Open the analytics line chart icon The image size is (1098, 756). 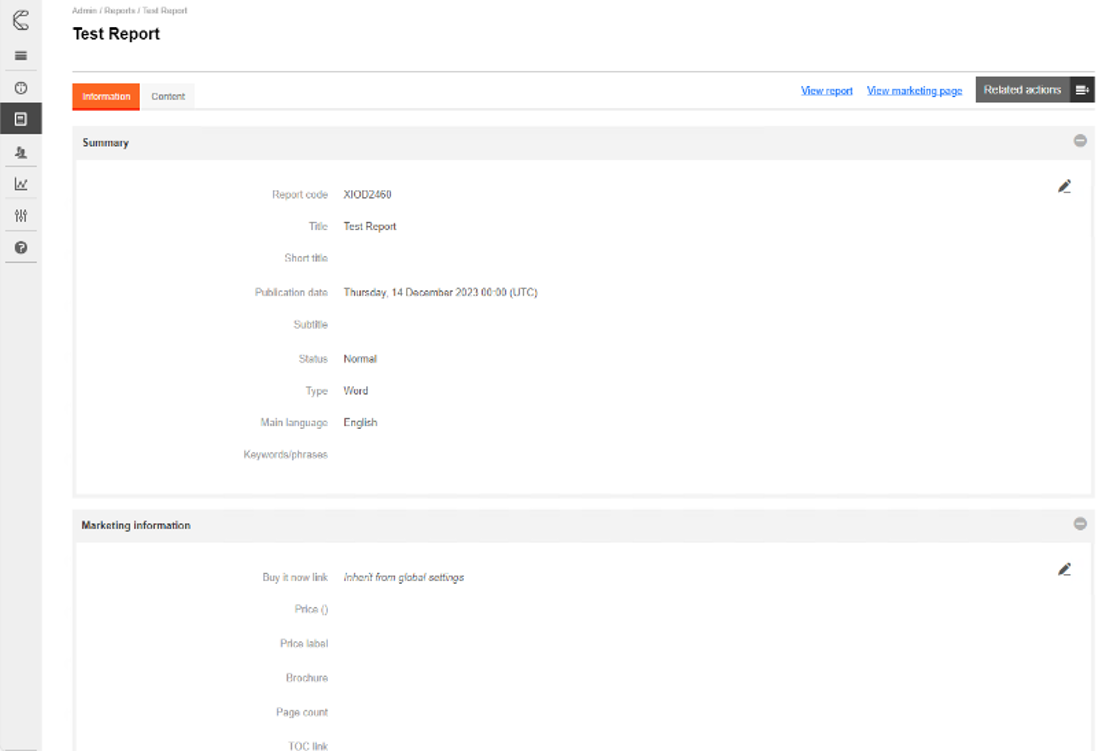20,184
